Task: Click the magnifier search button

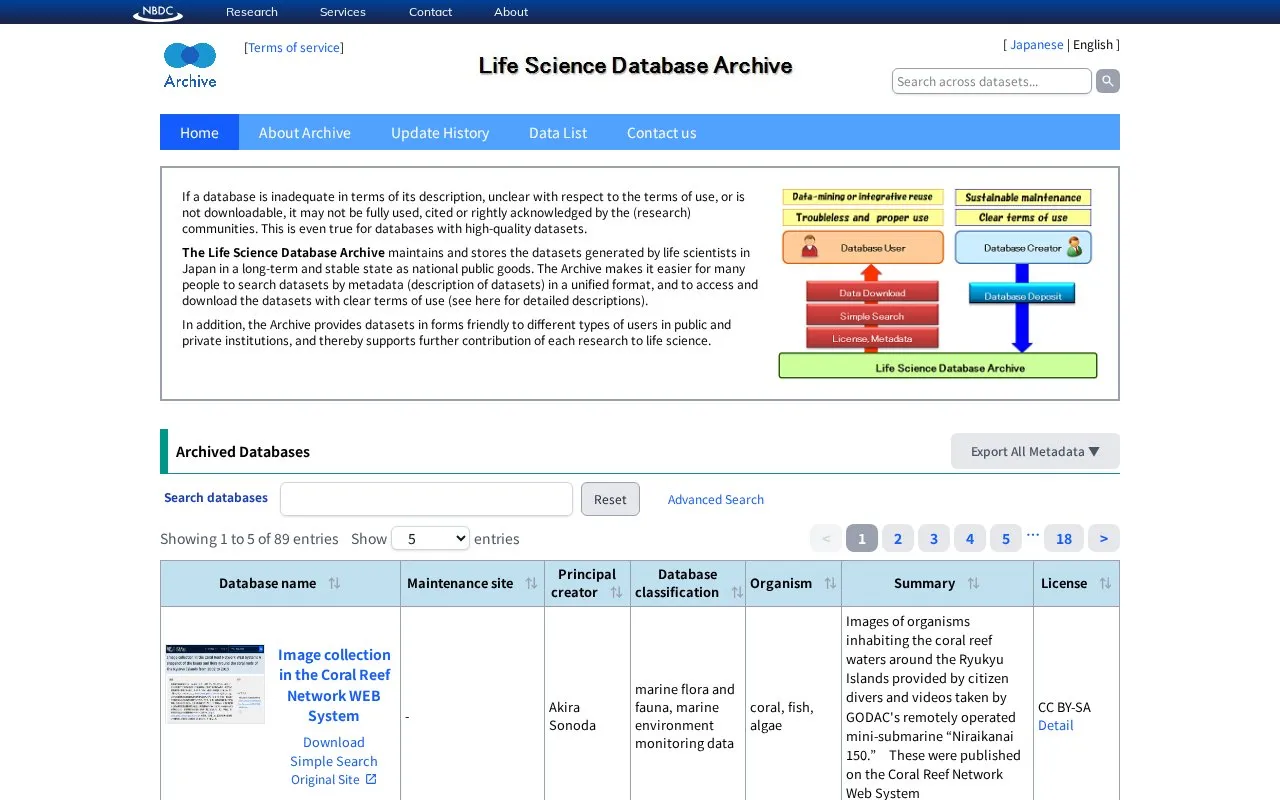Action: [x=1108, y=81]
